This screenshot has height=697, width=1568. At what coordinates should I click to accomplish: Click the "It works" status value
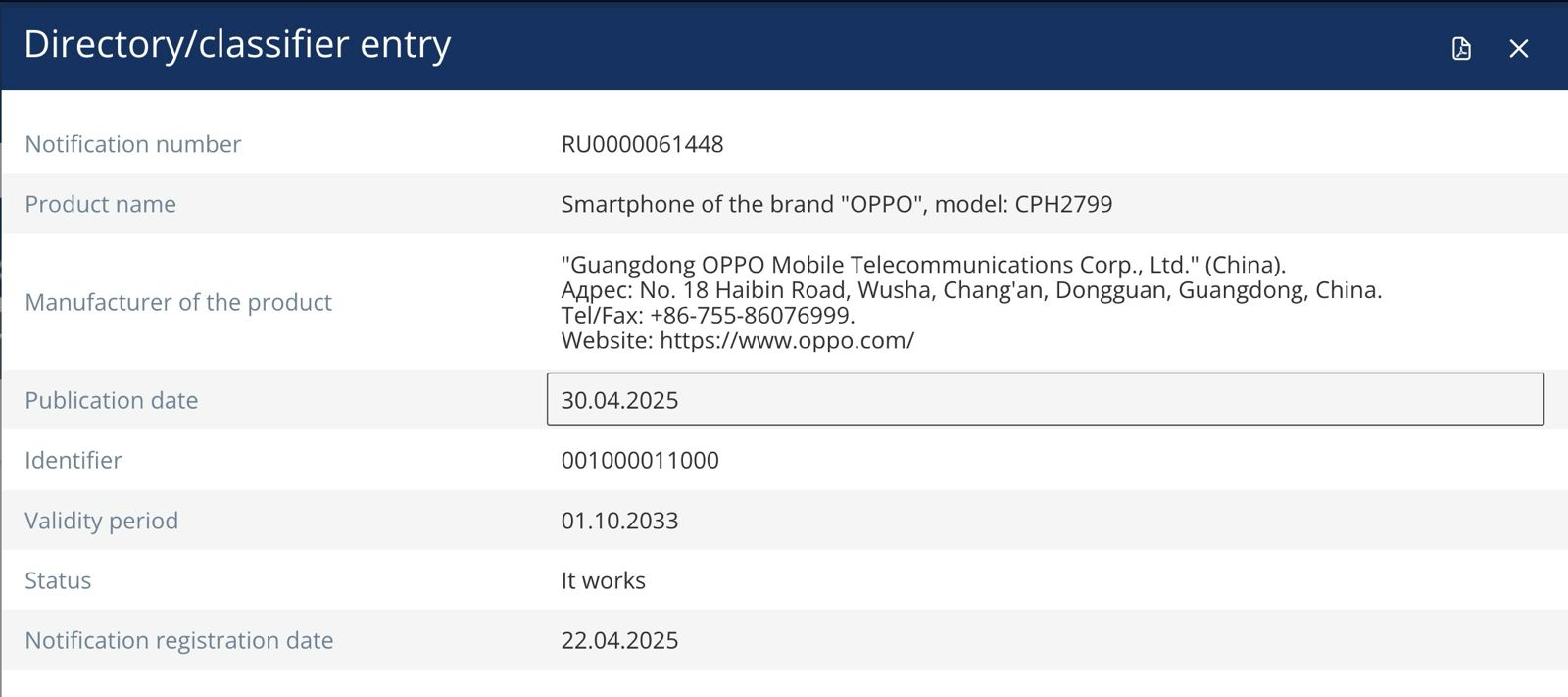pyautogui.click(x=603, y=580)
